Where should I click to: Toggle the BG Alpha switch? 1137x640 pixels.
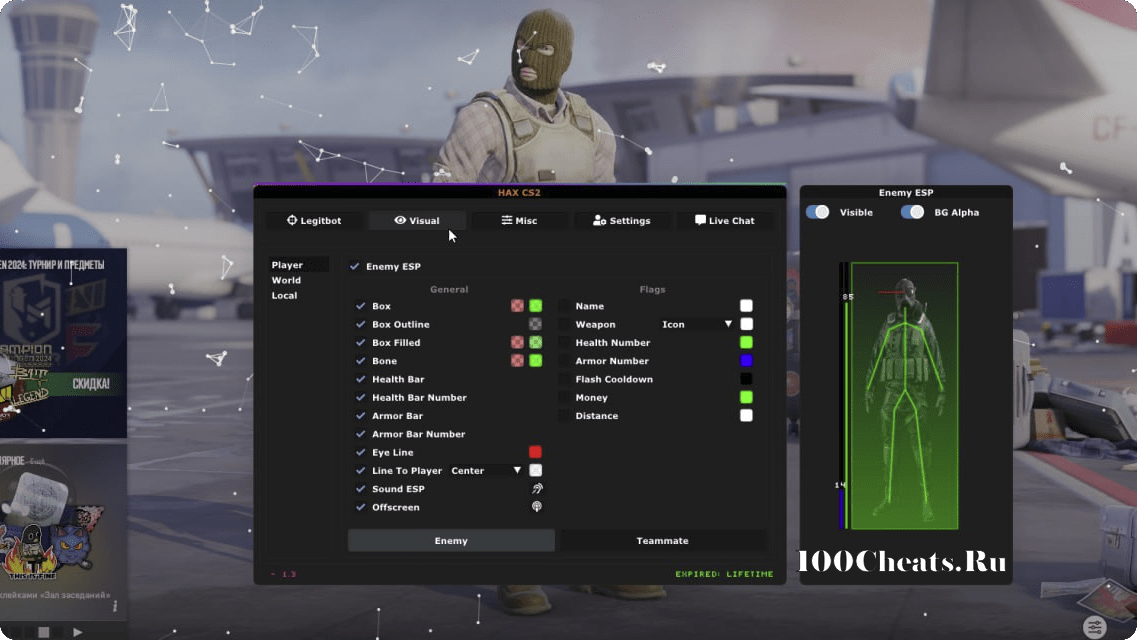click(x=912, y=212)
